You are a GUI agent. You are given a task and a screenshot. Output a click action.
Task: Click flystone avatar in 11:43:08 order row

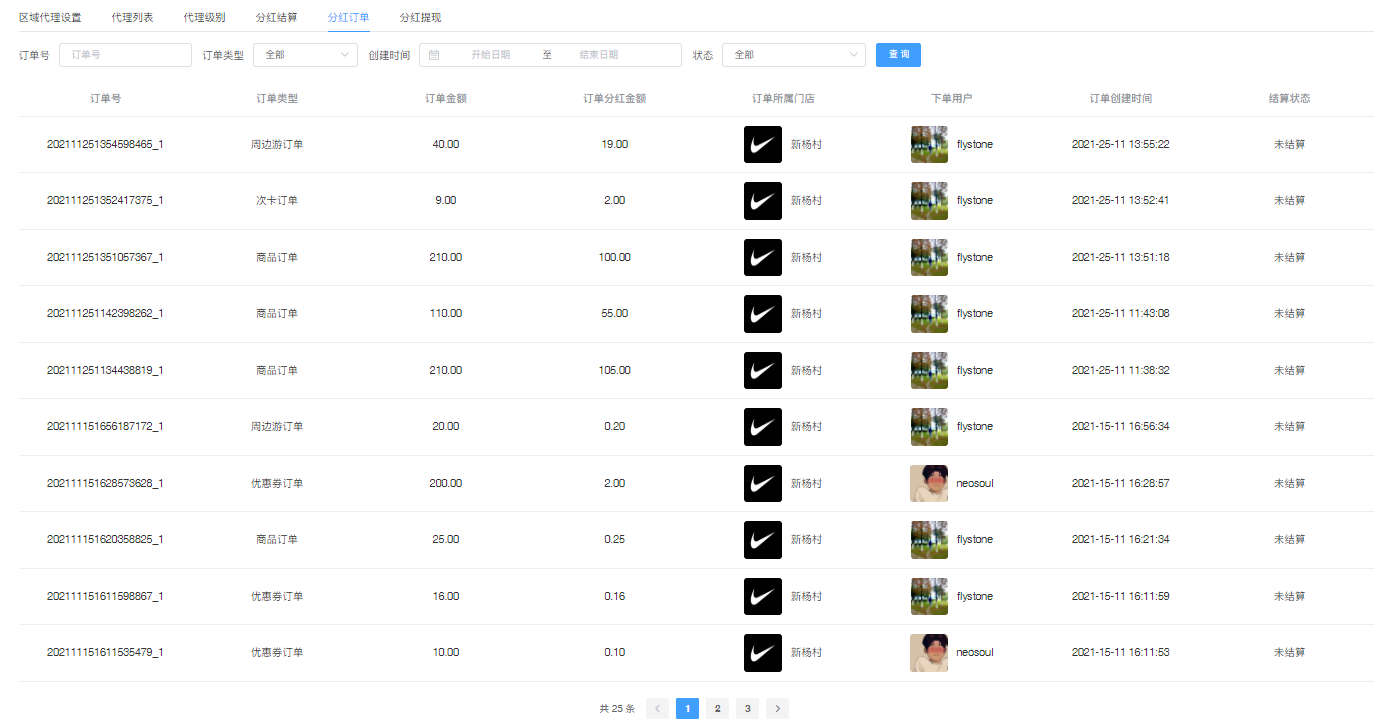929,314
